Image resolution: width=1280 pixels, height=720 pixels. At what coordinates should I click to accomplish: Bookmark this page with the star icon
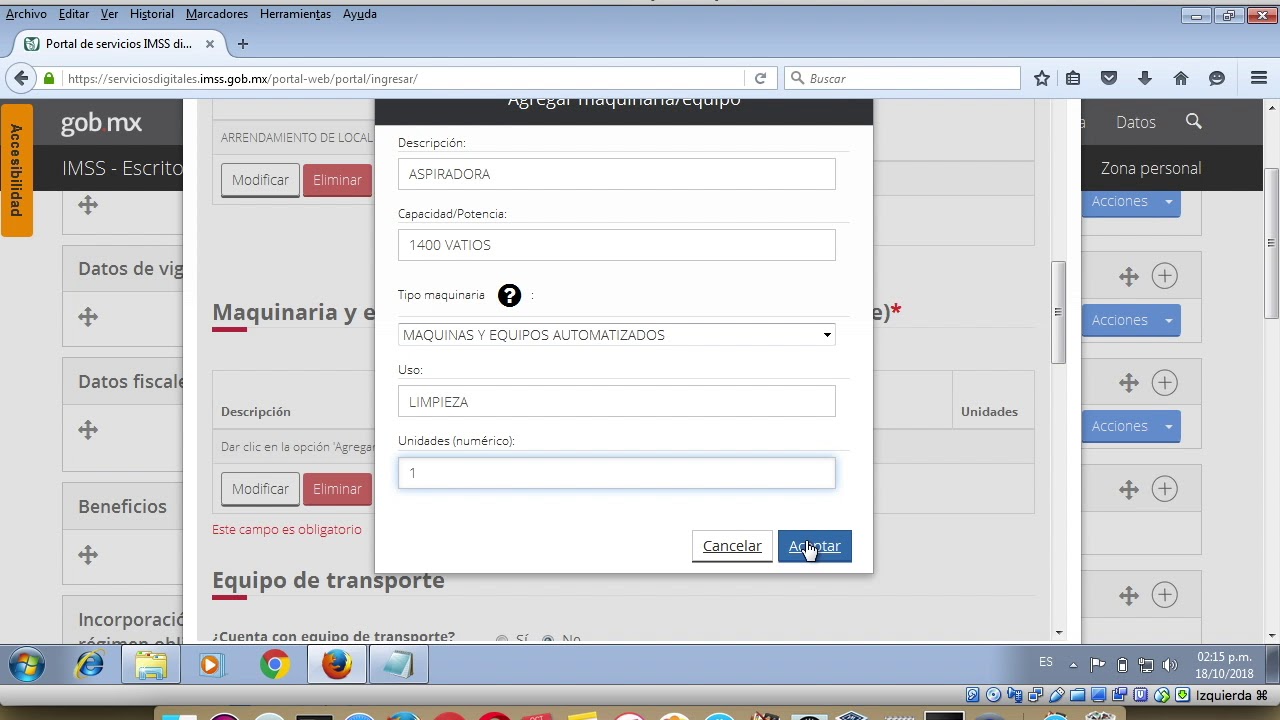tap(1042, 78)
